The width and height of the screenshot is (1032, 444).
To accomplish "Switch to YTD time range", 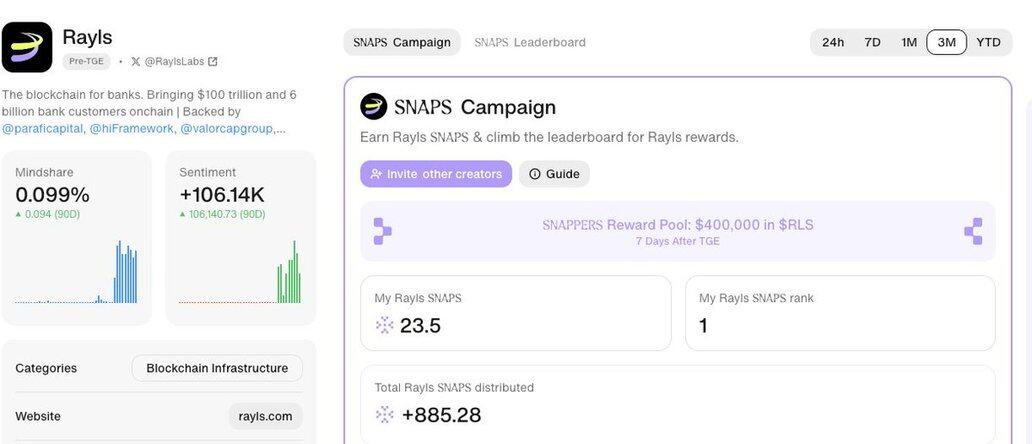I will click(x=989, y=43).
